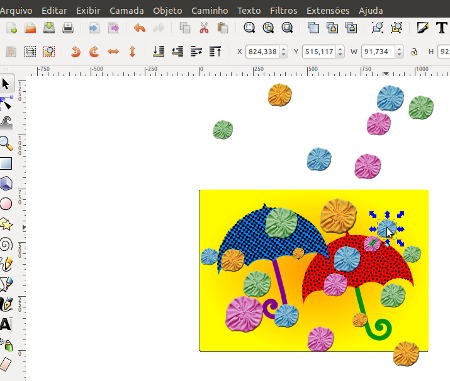Zoom to fit drawing

tap(268, 28)
